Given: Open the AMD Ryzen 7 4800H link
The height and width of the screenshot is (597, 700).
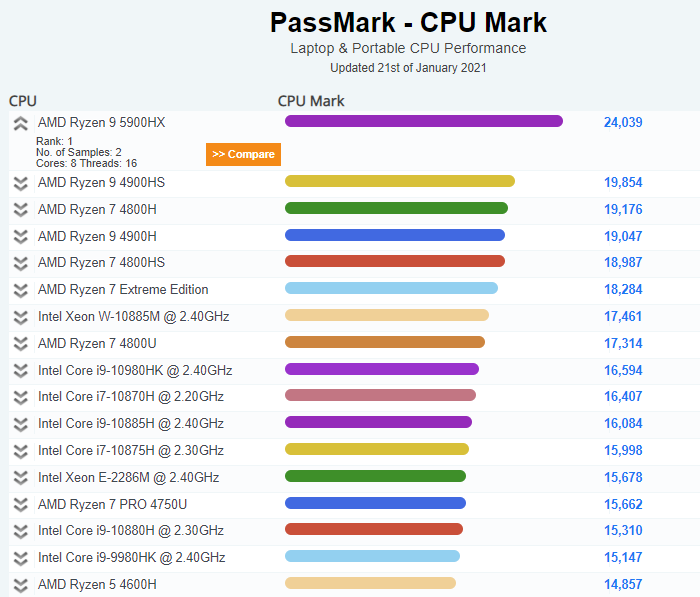Looking at the screenshot, I should click(97, 209).
